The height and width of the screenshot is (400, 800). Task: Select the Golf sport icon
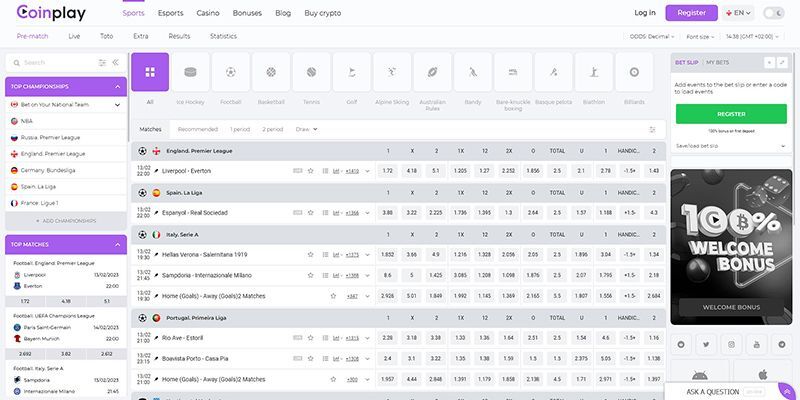(x=352, y=72)
